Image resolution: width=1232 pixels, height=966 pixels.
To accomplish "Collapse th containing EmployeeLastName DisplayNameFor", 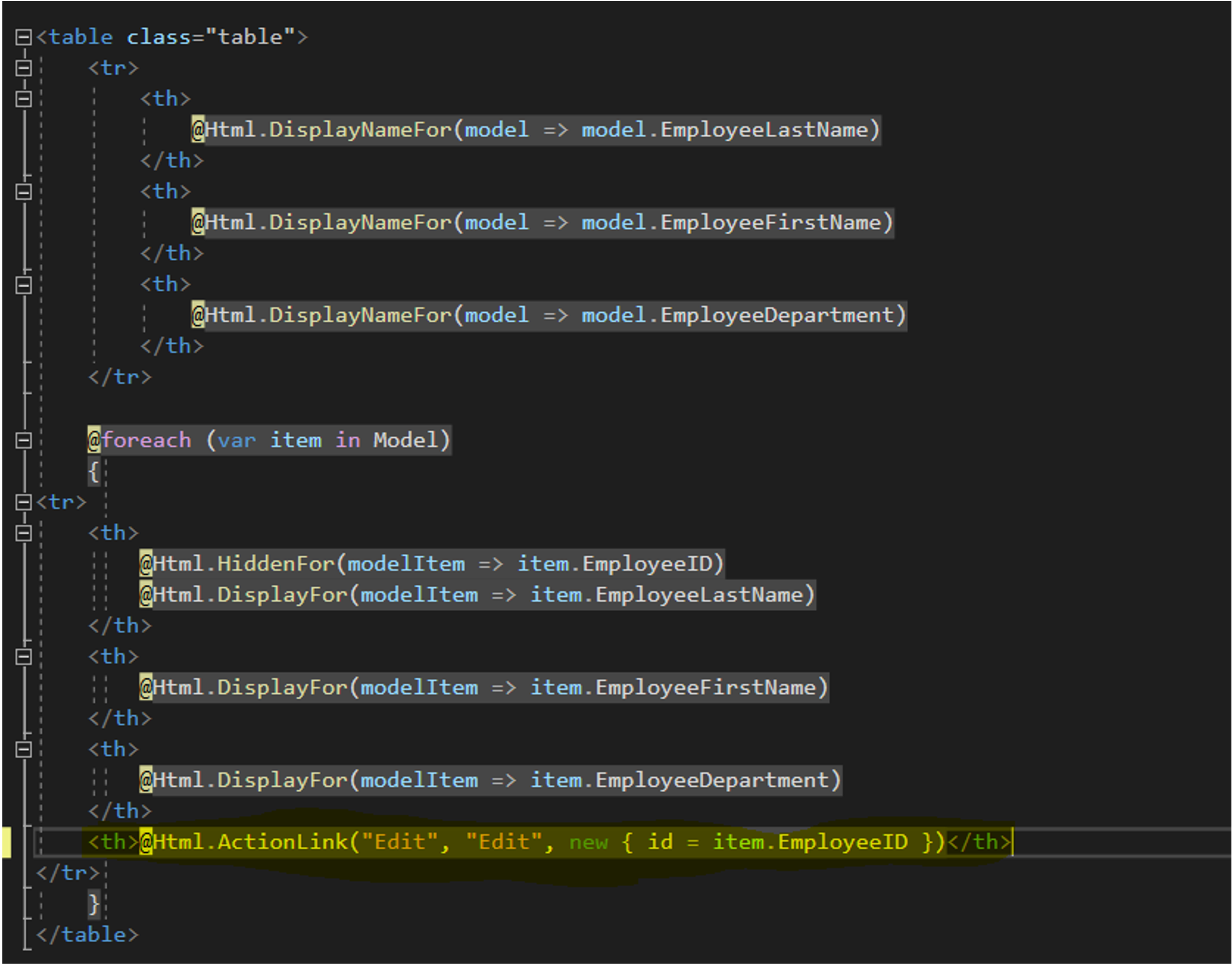I will coord(23,99).
